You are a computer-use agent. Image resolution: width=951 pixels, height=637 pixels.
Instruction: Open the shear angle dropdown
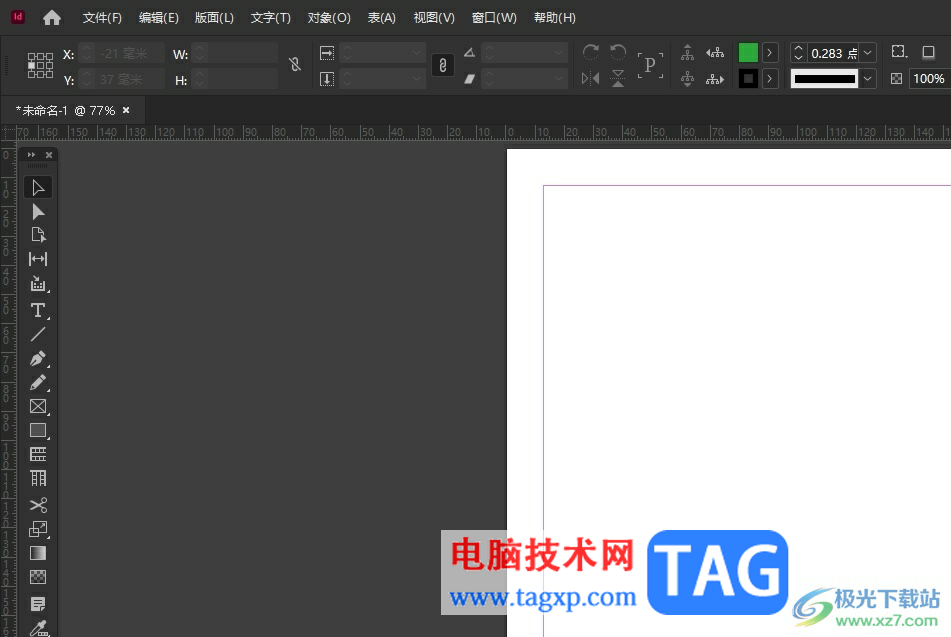point(559,78)
